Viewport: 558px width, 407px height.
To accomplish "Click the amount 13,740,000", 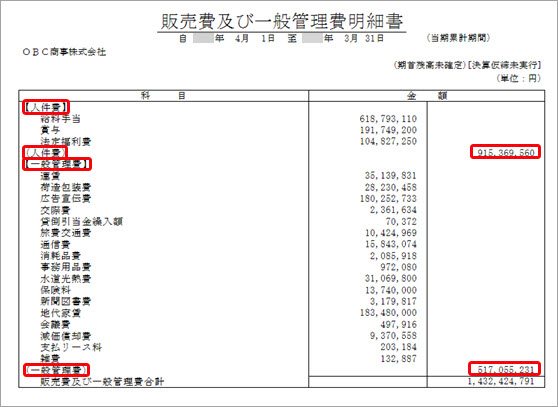I will tap(390, 290).
